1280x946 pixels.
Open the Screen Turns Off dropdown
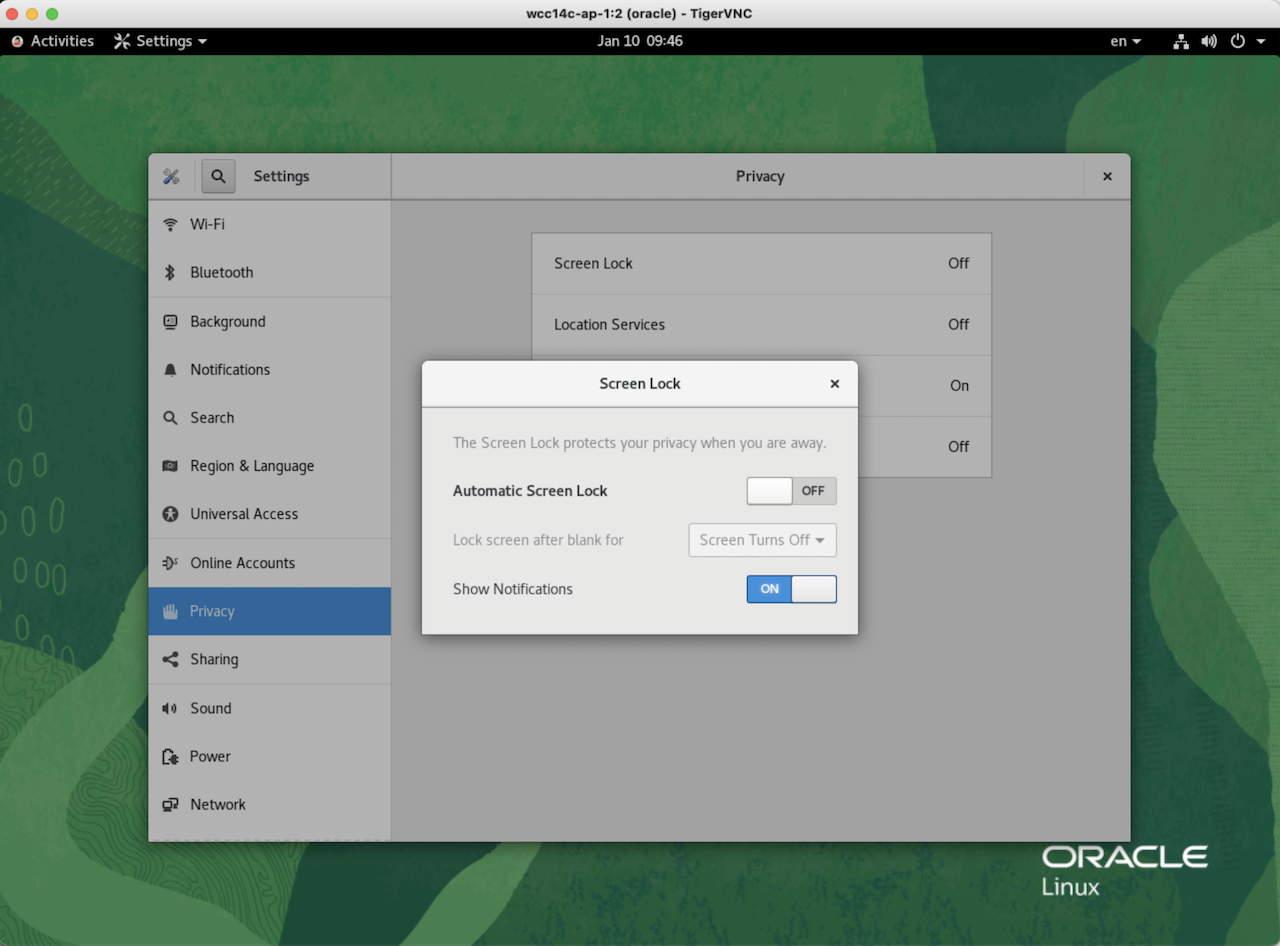(x=762, y=540)
